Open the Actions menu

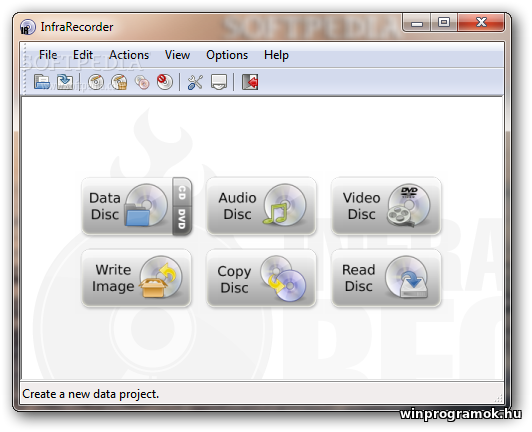(129, 55)
